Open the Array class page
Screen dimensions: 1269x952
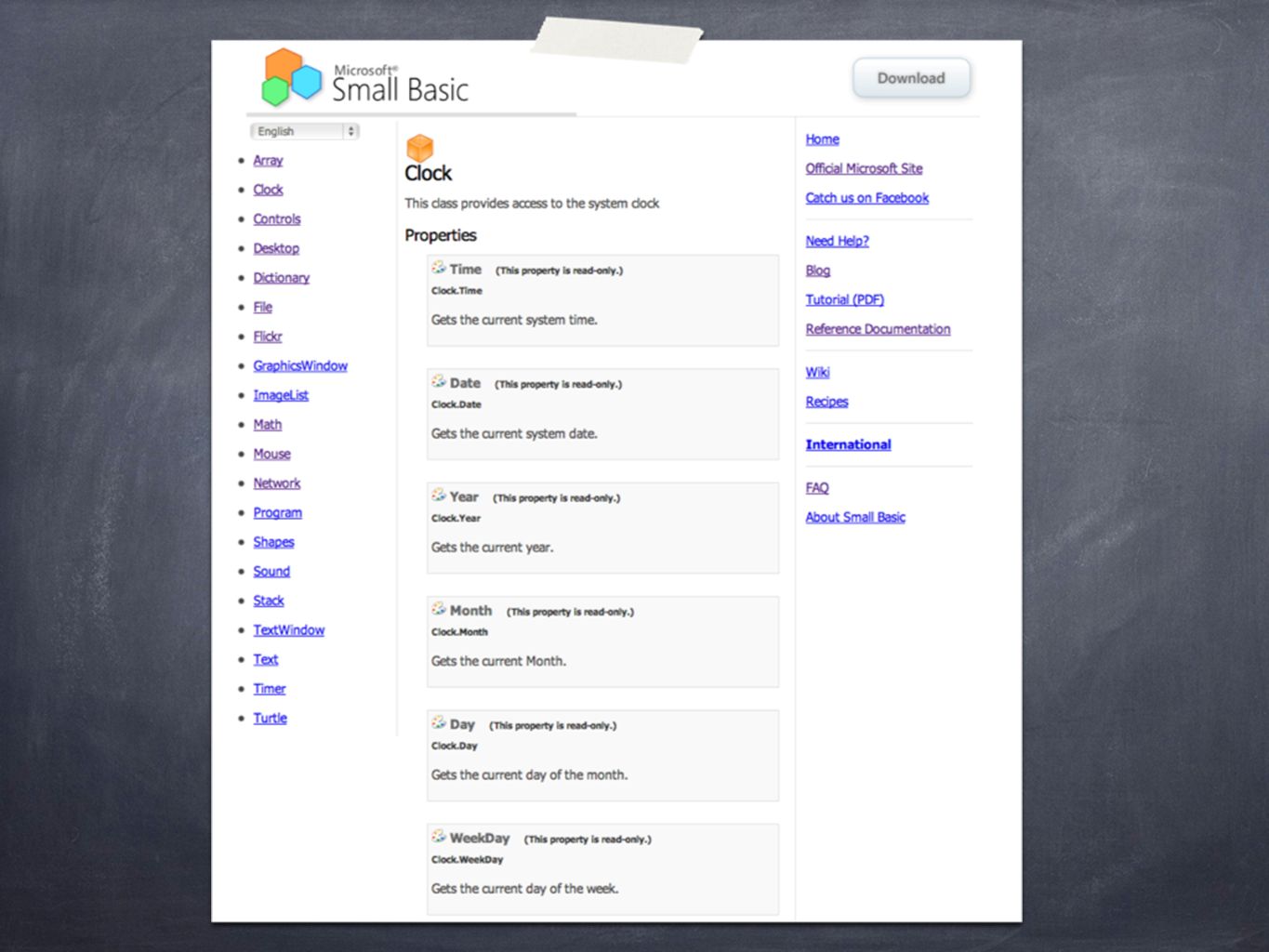[x=268, y=160]
